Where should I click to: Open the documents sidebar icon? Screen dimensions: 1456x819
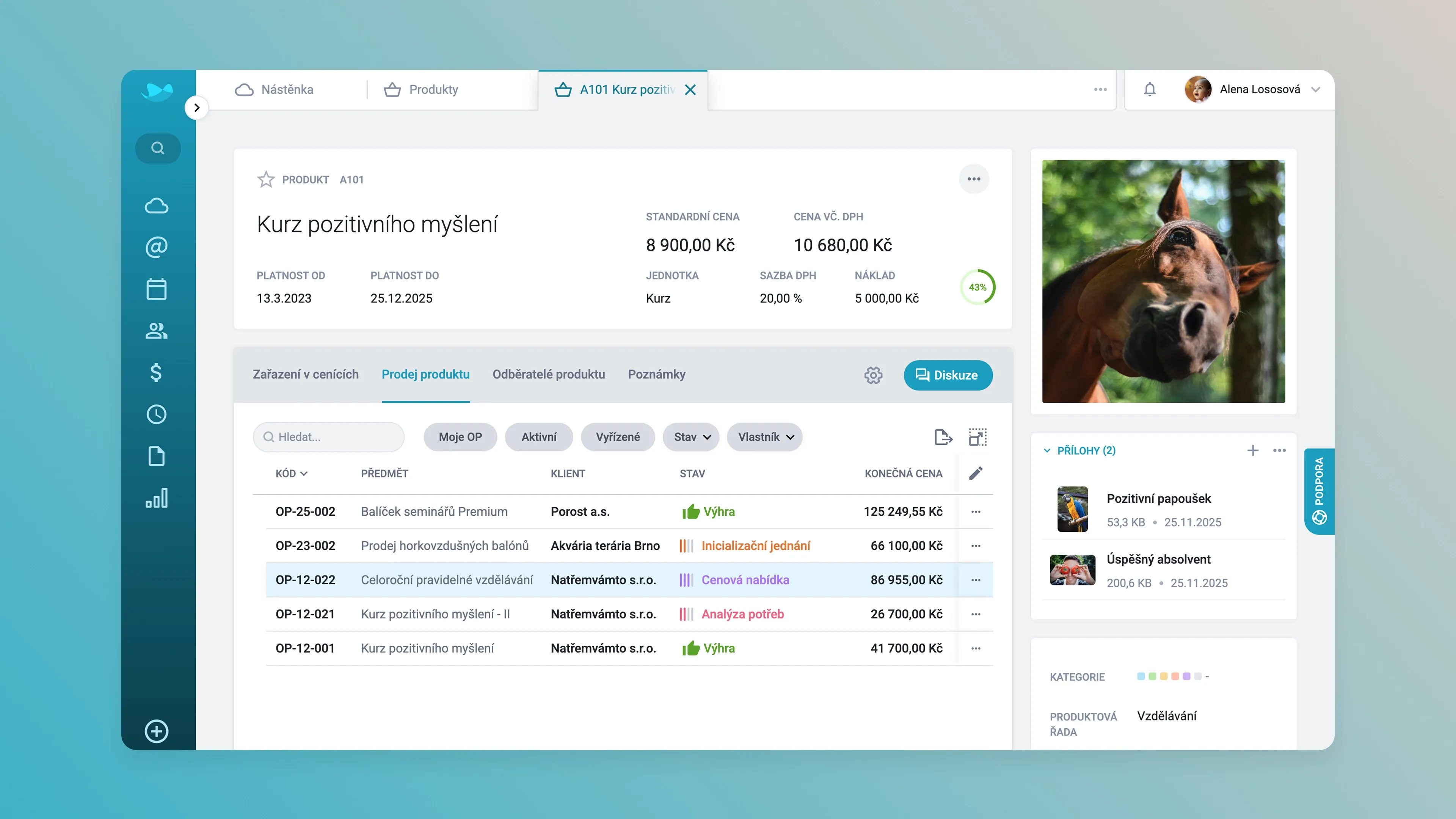(157, 456)
